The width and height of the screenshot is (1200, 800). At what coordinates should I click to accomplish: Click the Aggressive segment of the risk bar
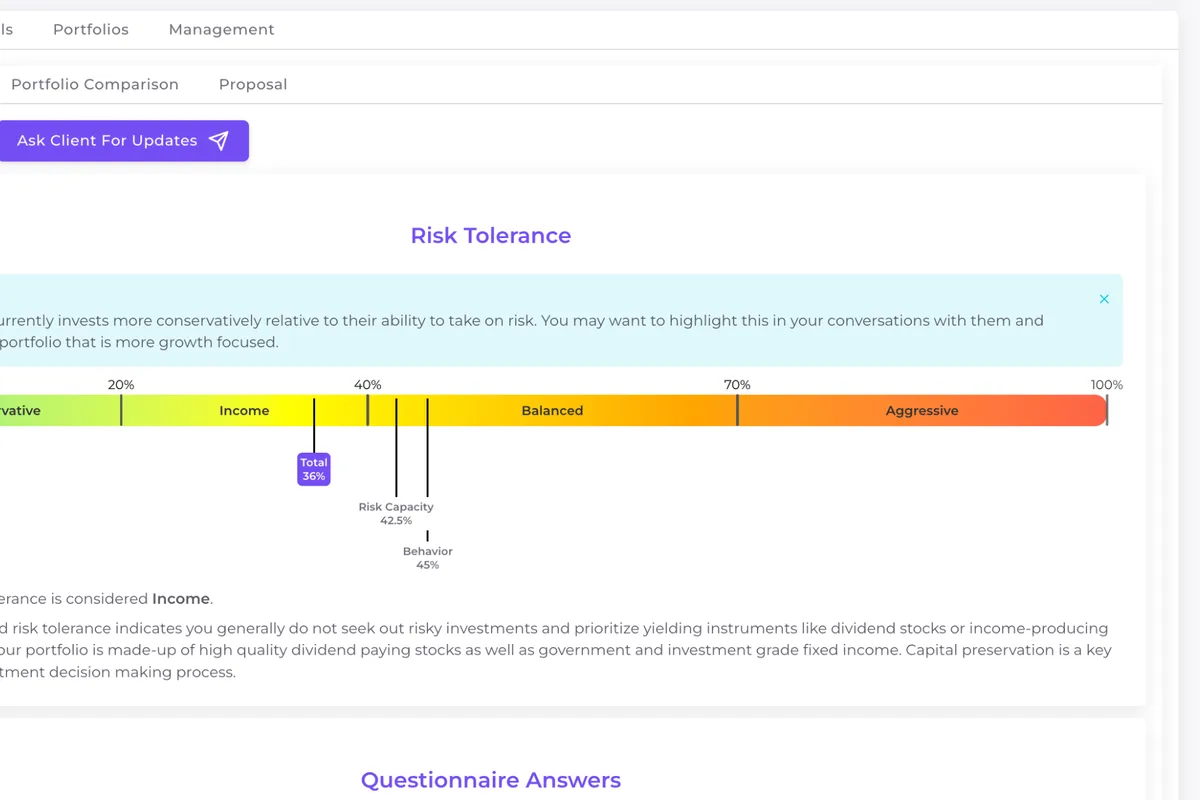click(922, 411)
